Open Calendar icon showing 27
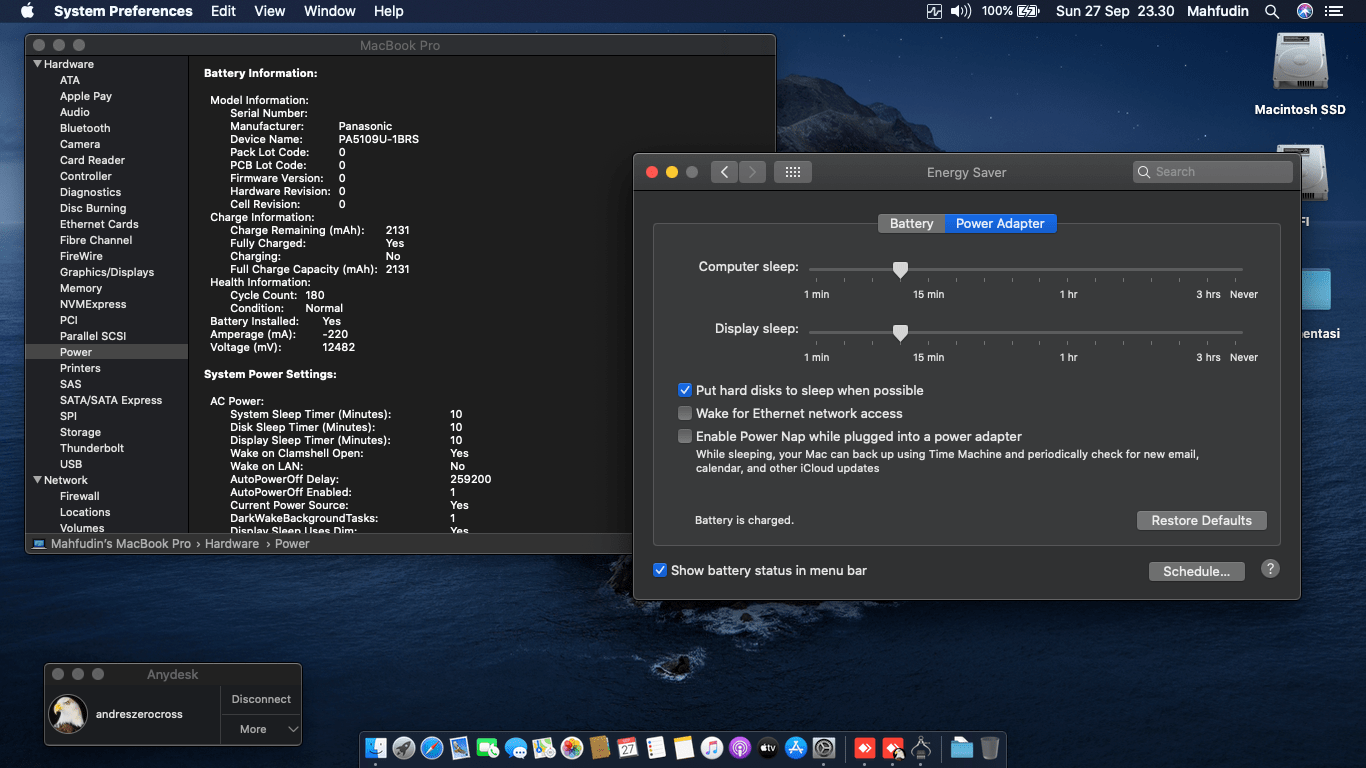 (628, 748)
